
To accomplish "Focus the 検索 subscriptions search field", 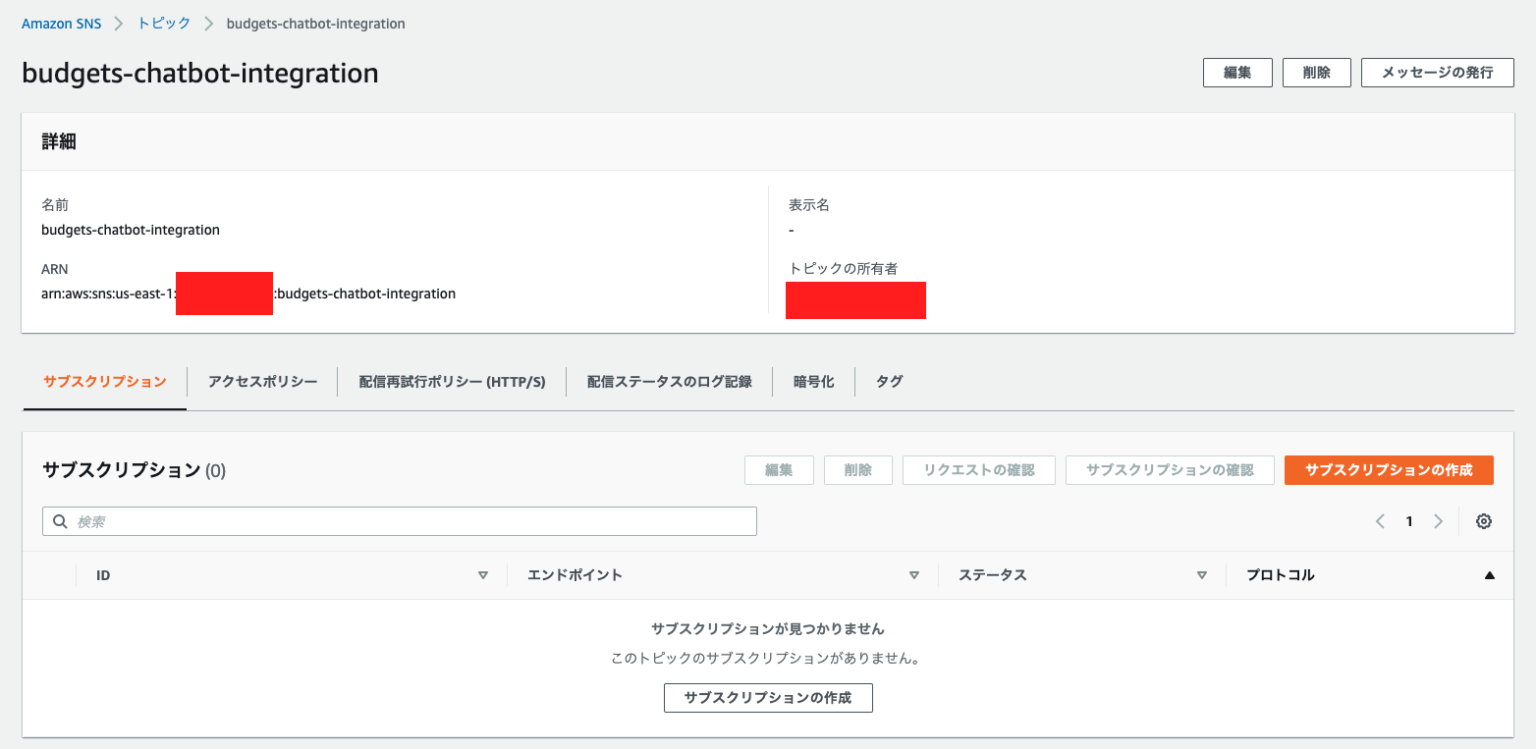I will pyautogui.click(x=399, y=521).
